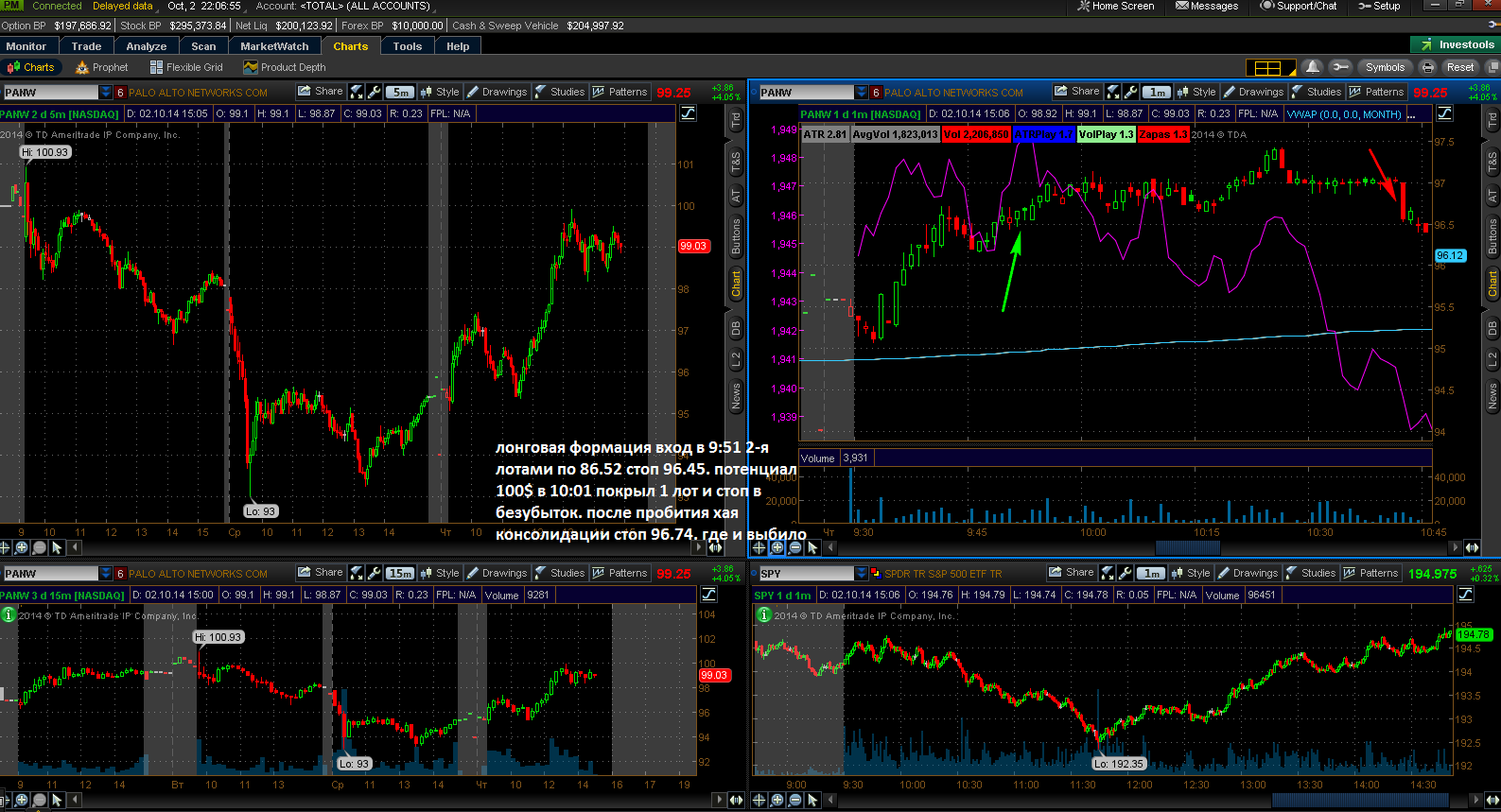Open symbol dropdown on PANW 5m chart
The width and height of the screenshot is (1501, 812).
coord(105,92)
